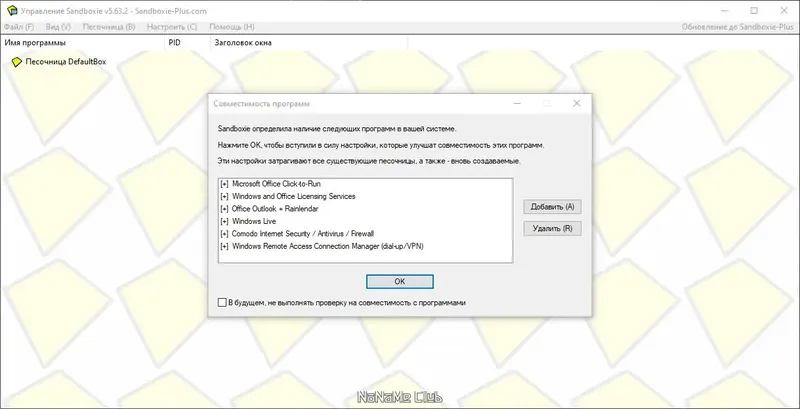Open the Файл (F) menu
Screen dimensions: 800x409
19,27
